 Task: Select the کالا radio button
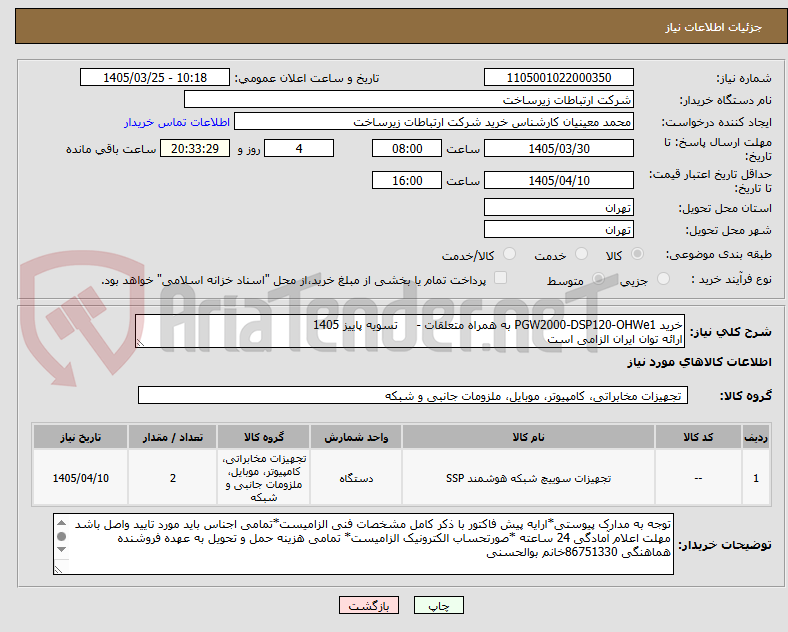[x=637, y=254]
